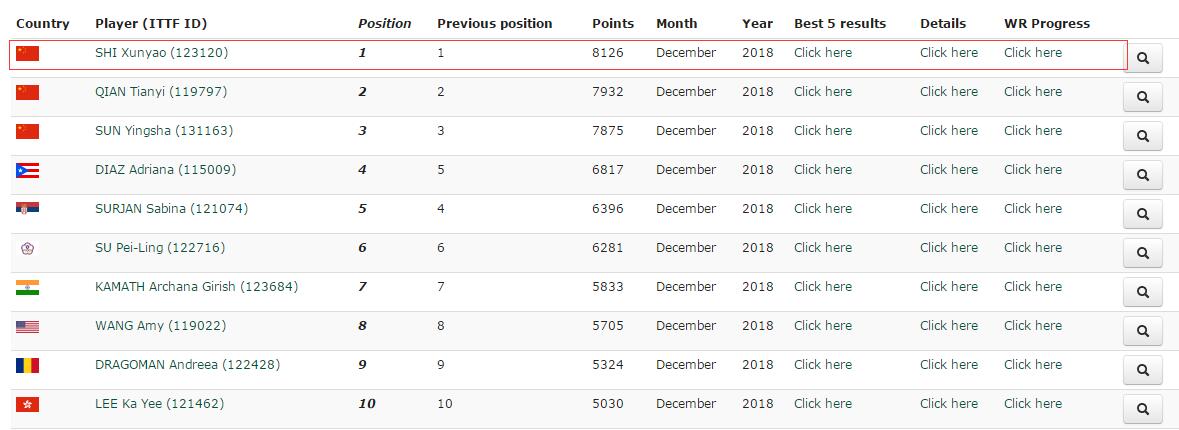Image resolution: width=1179 pixels, height=430 pixels.
Task: Click Details link for QIAN Tianyi
Action: [948, 92]
